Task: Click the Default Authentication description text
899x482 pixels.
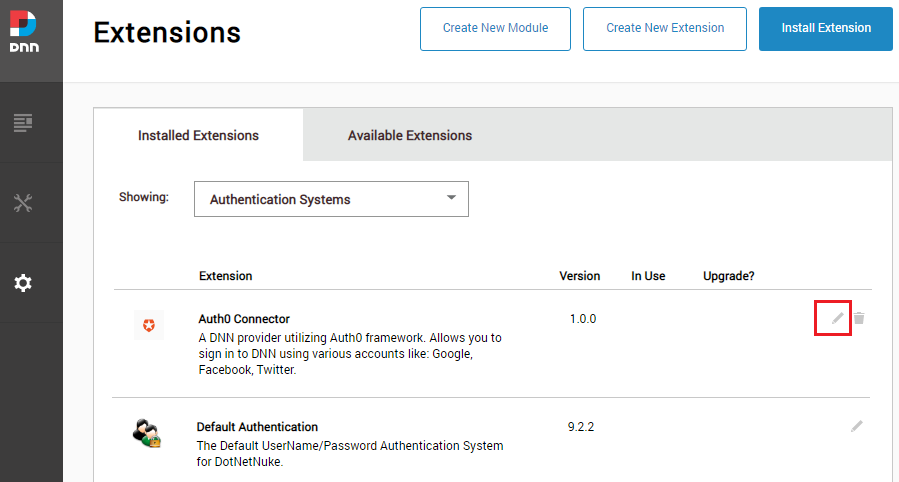Action: (x=350, y=453)
